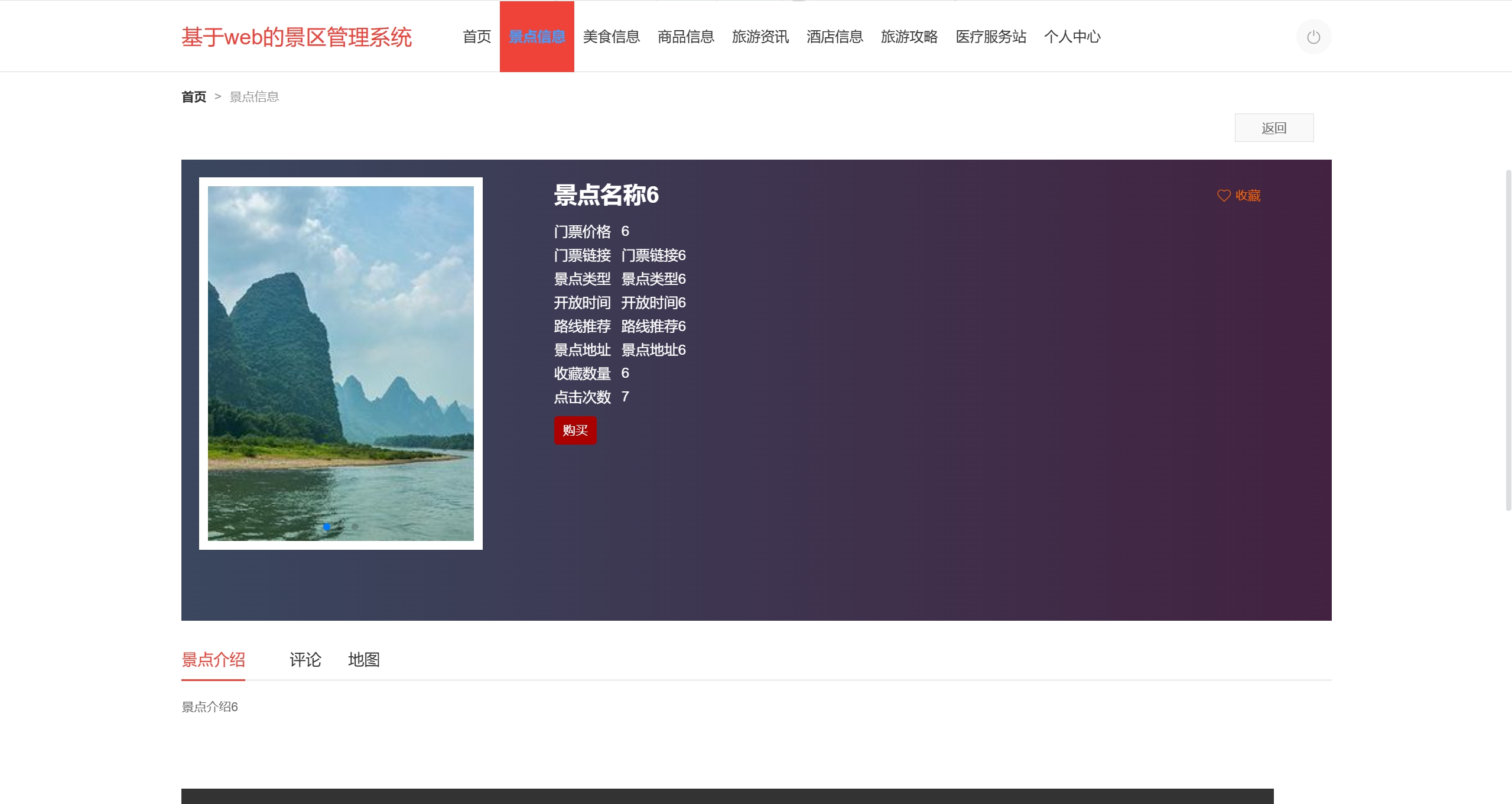
Task: Open 旅游攻略 menu item
Action: click(x=909, y=37)
